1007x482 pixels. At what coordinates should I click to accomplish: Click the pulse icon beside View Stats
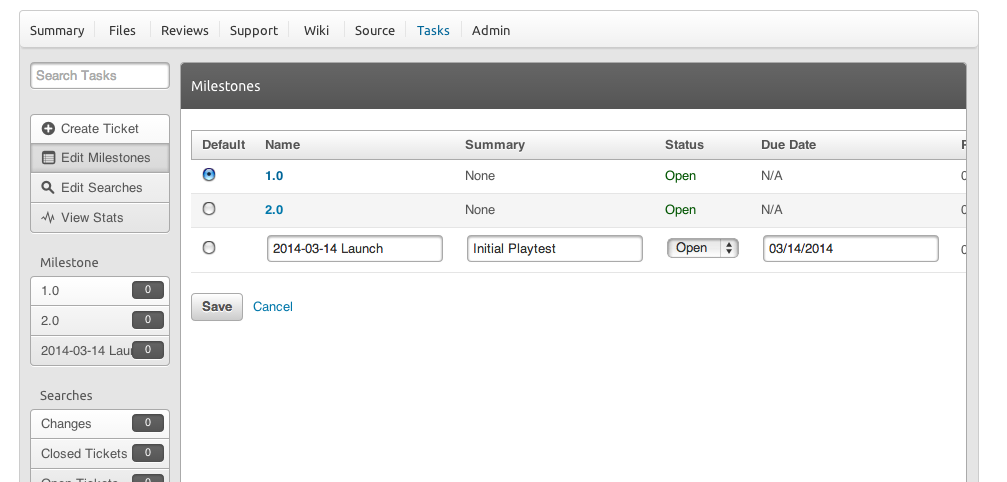(48, 217)
